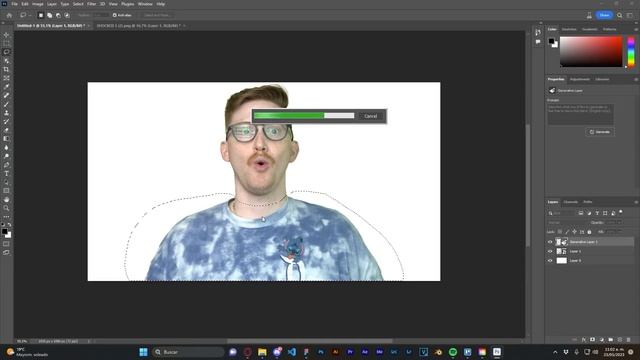Select the Hand tool
The width and height of the screenshot is (640, 360).
tap(6, 200)
